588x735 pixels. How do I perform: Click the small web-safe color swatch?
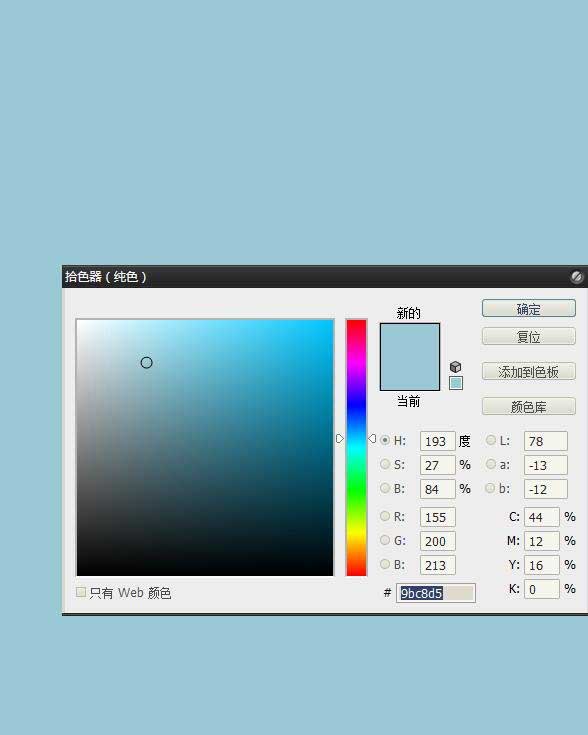456,383
